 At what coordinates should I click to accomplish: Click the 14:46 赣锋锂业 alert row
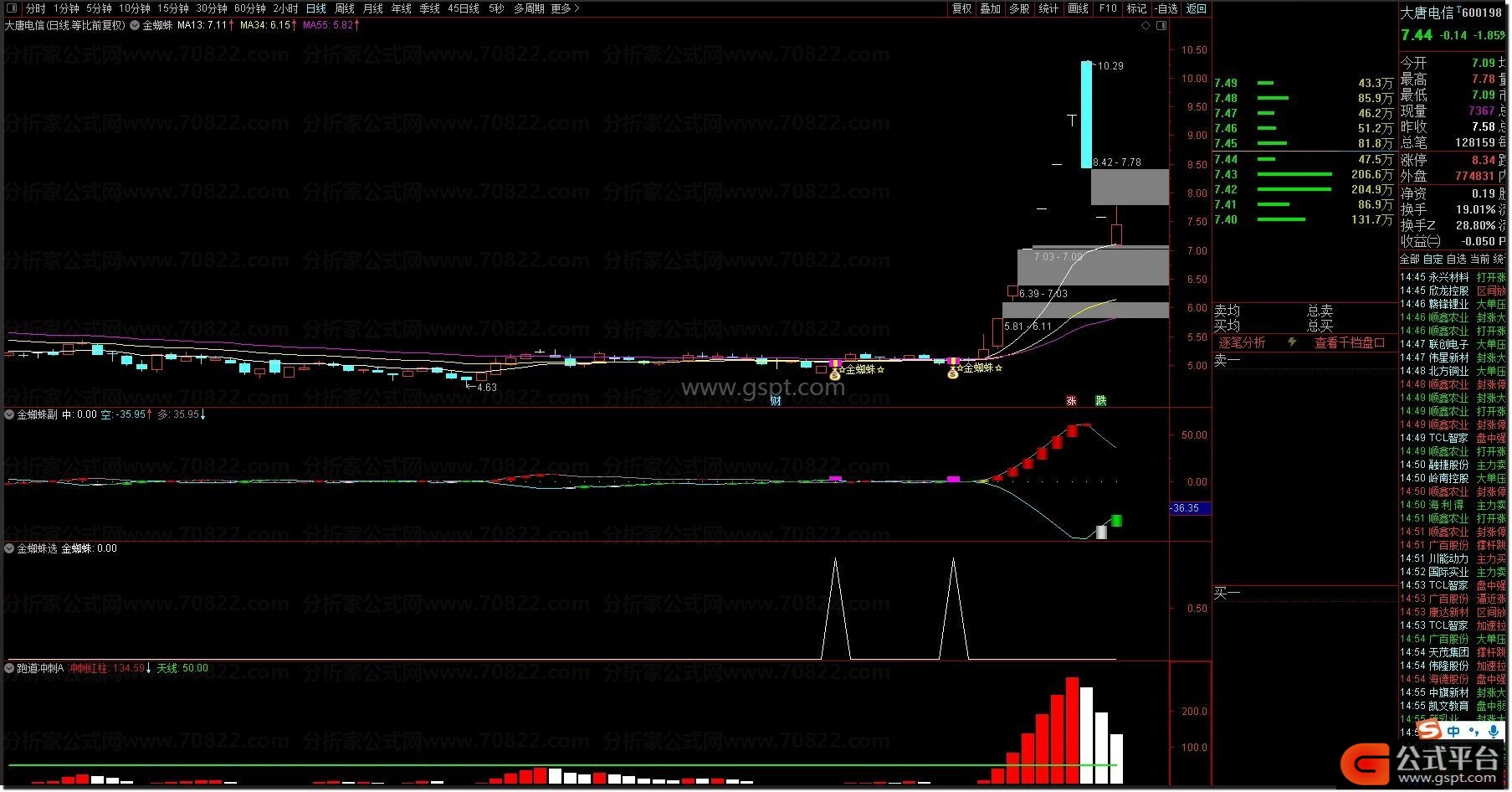click(1453, 304)
